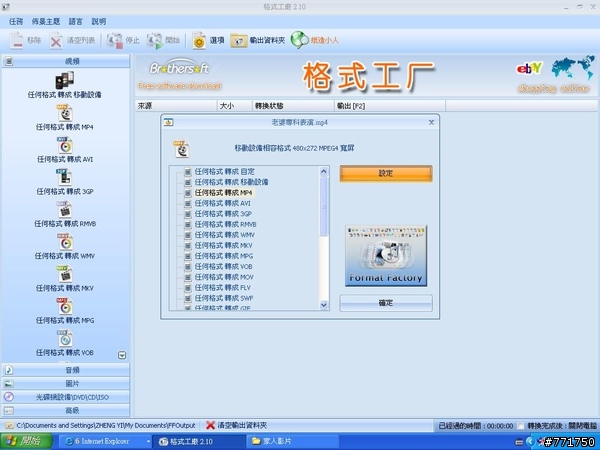Click the orange 設定 button

[386, 173]
